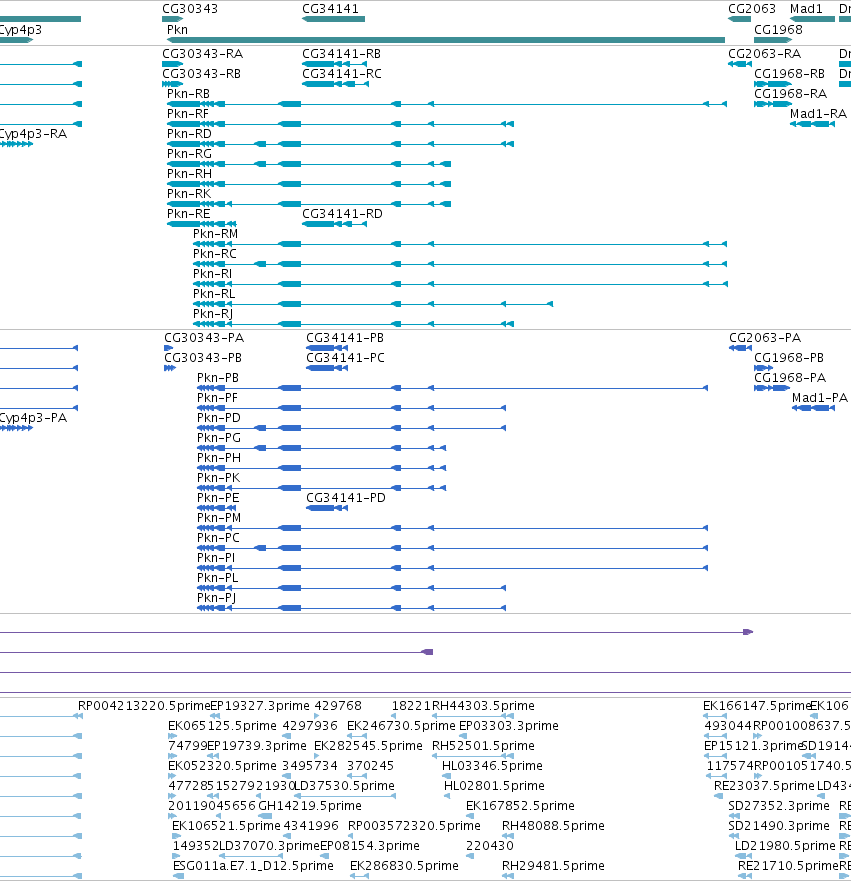The width and height of the screenshot is (851, 881).
Task: Select protein Pkn-PI label
Action: point(216,557)
